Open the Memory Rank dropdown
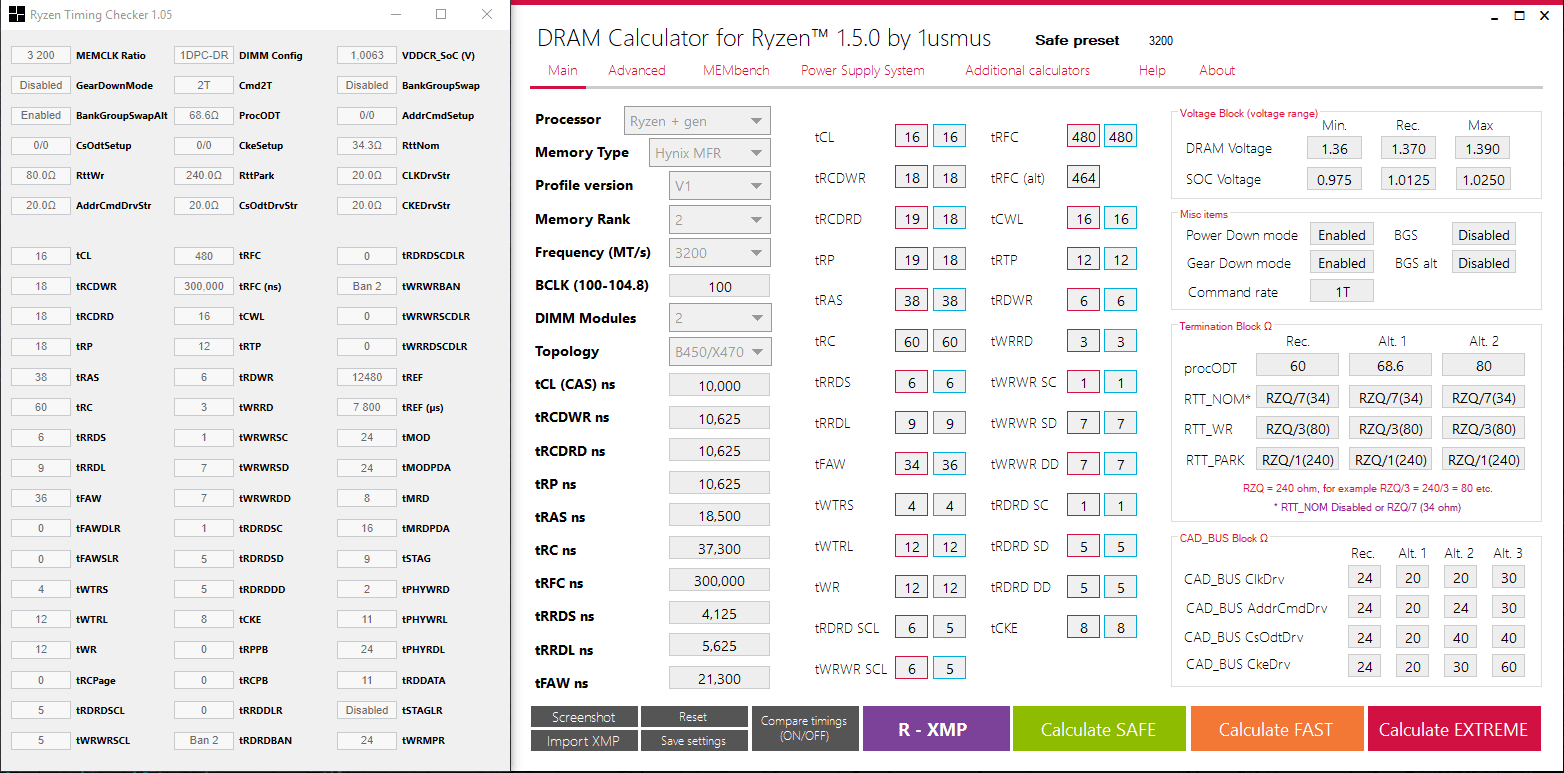The image size is (1564, 773). [719, 219]
